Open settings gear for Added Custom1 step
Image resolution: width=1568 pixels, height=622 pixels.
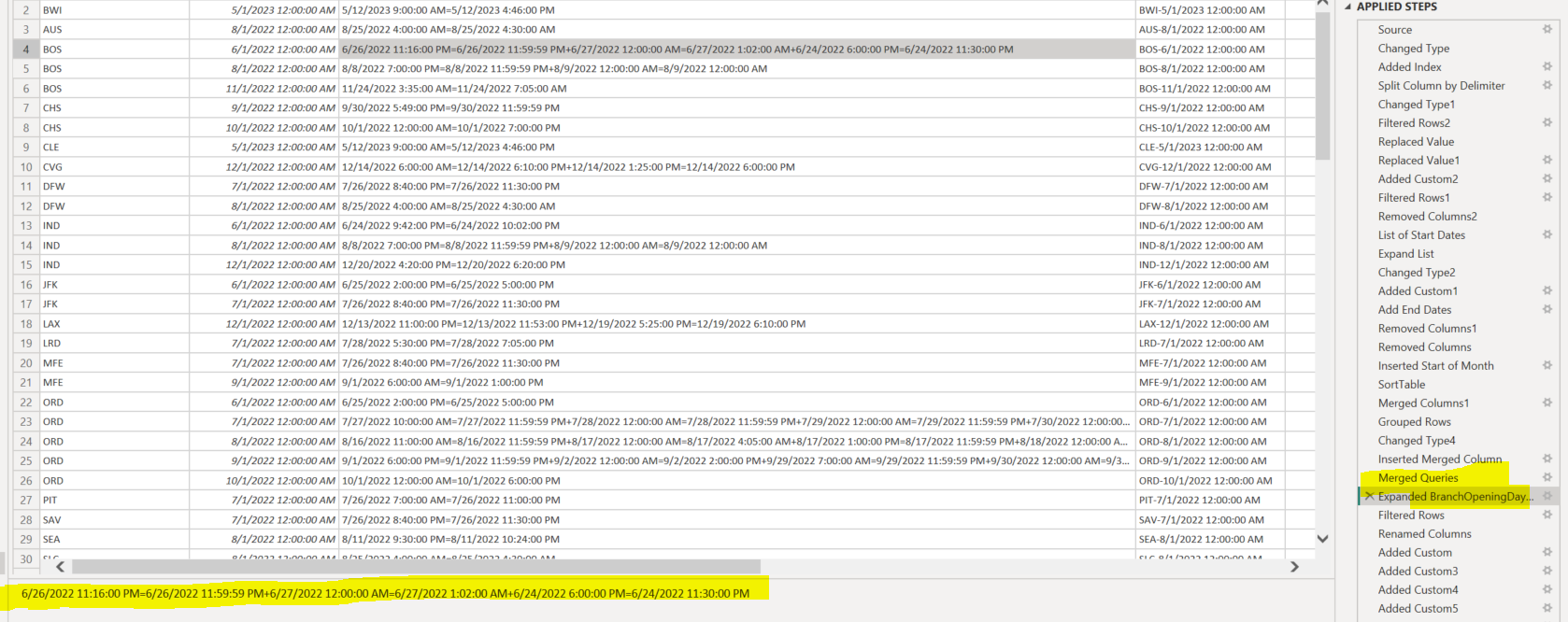(x=1547, y=290)
